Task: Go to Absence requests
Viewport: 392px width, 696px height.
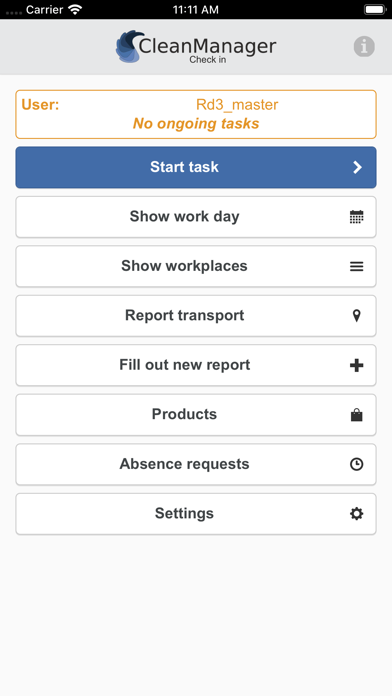Action: [x=196, y=464]
